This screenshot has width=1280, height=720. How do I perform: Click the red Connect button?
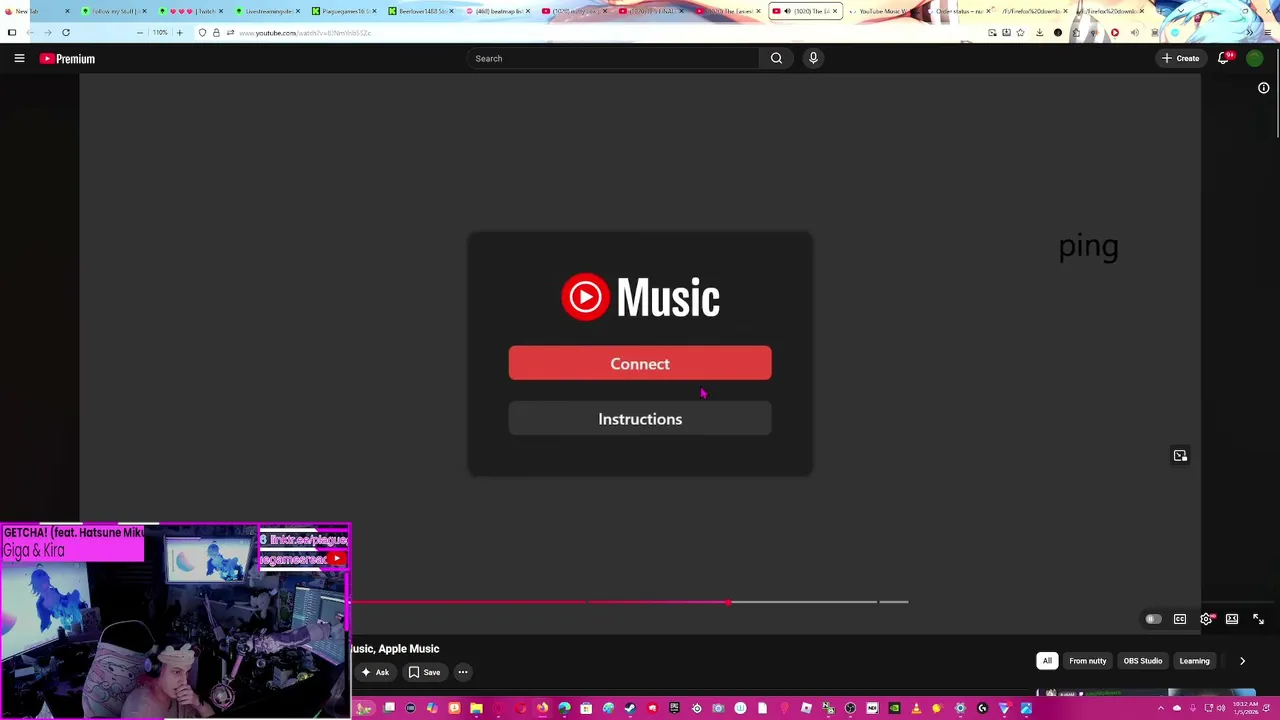pyautogui.click(x=640, y=363)
